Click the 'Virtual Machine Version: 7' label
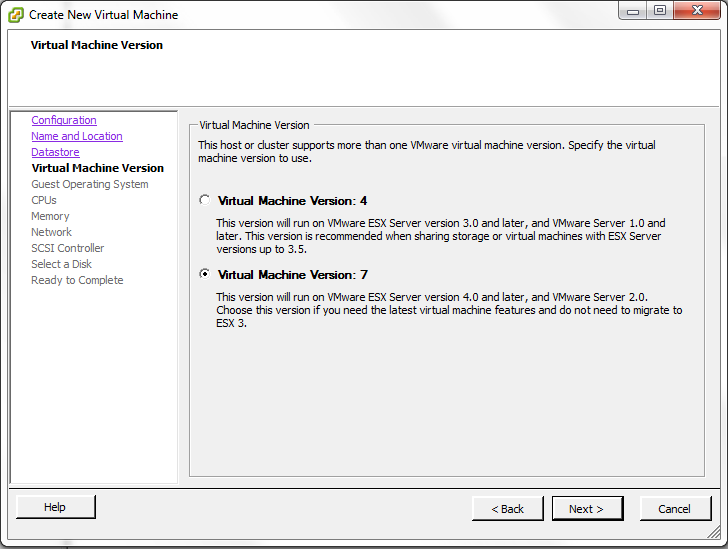 [x=292, y=274]
